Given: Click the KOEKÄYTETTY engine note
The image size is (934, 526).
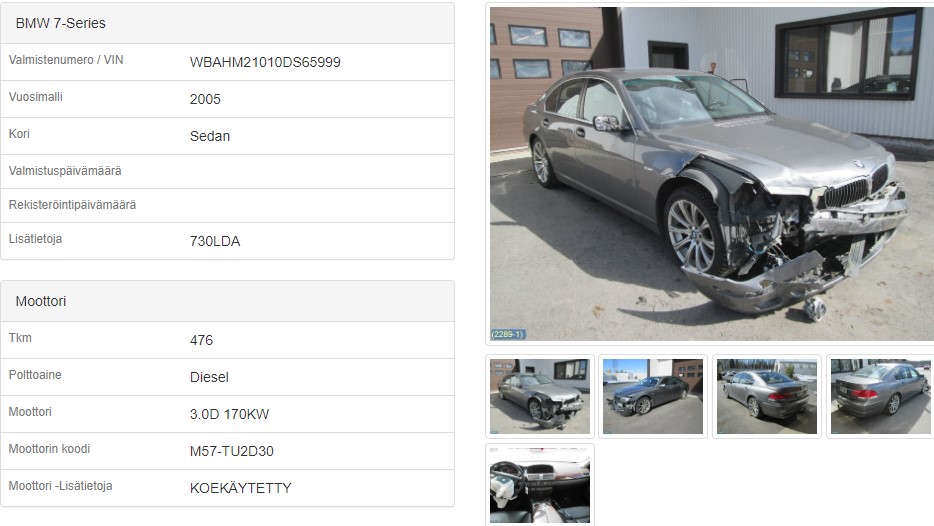Looking at the screenshot, I should pos(241,488).
